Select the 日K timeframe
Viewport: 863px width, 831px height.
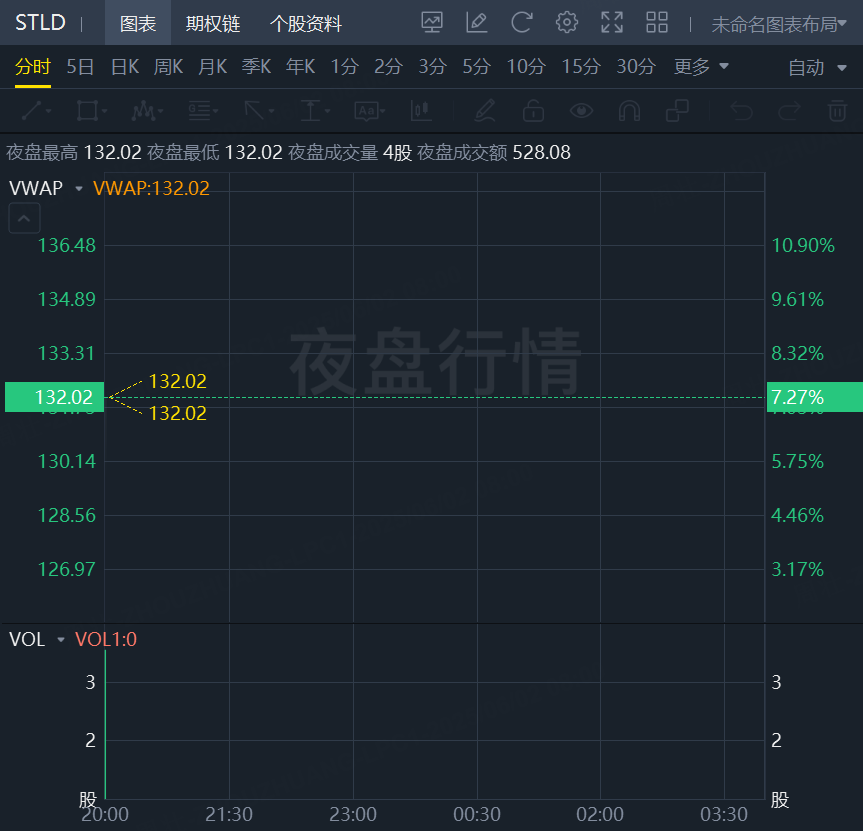[125, 67]
